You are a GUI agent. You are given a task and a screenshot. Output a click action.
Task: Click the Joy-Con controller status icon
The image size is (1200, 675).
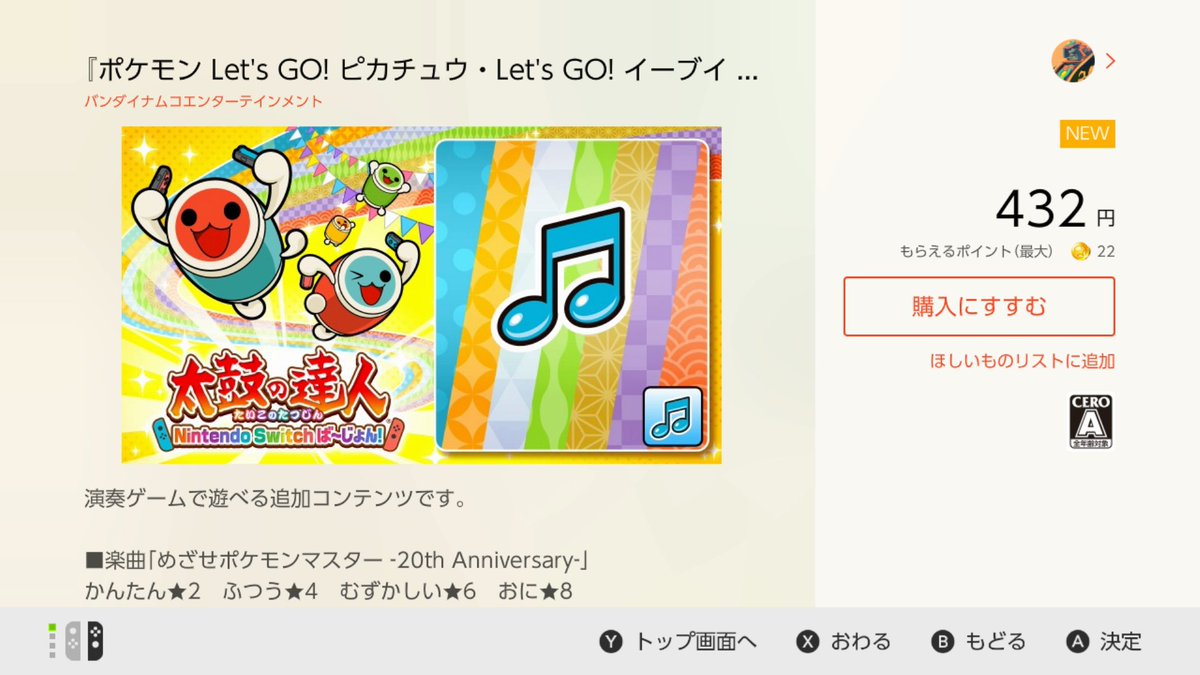coord(76,641)
